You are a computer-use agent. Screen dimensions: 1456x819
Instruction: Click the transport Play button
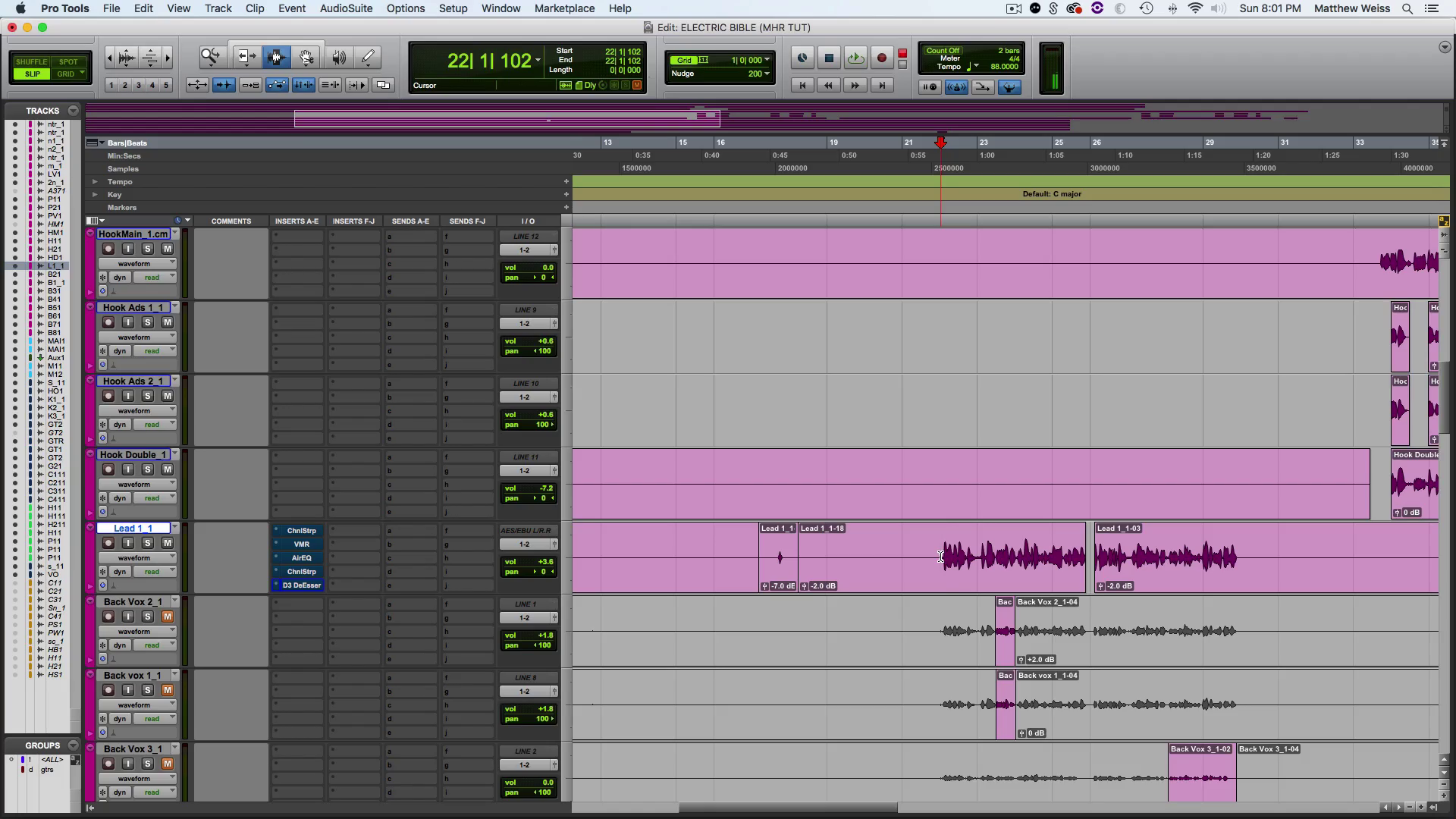pyautogui.click(x=855, y=58)
